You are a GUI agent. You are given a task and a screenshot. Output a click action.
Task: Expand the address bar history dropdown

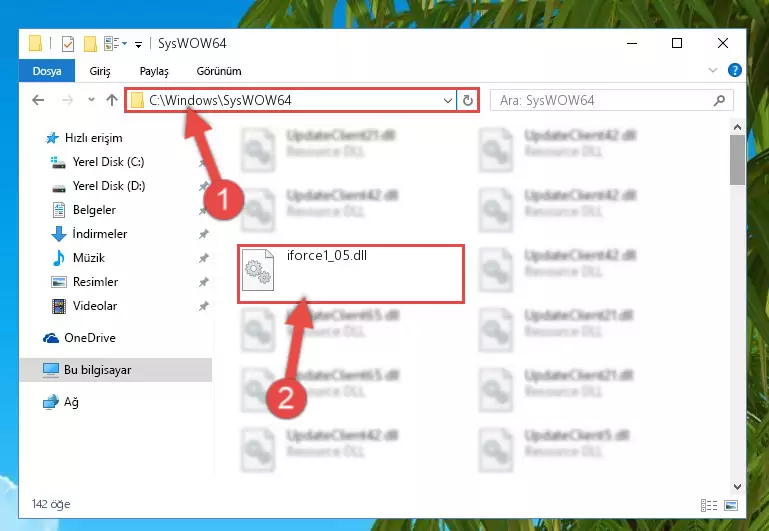point(447,101)
